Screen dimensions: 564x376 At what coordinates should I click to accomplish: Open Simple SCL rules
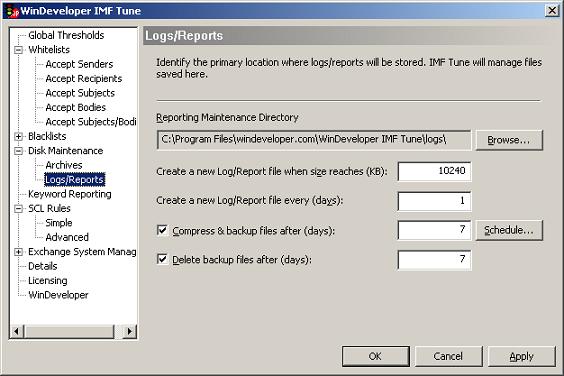point(59,223)
